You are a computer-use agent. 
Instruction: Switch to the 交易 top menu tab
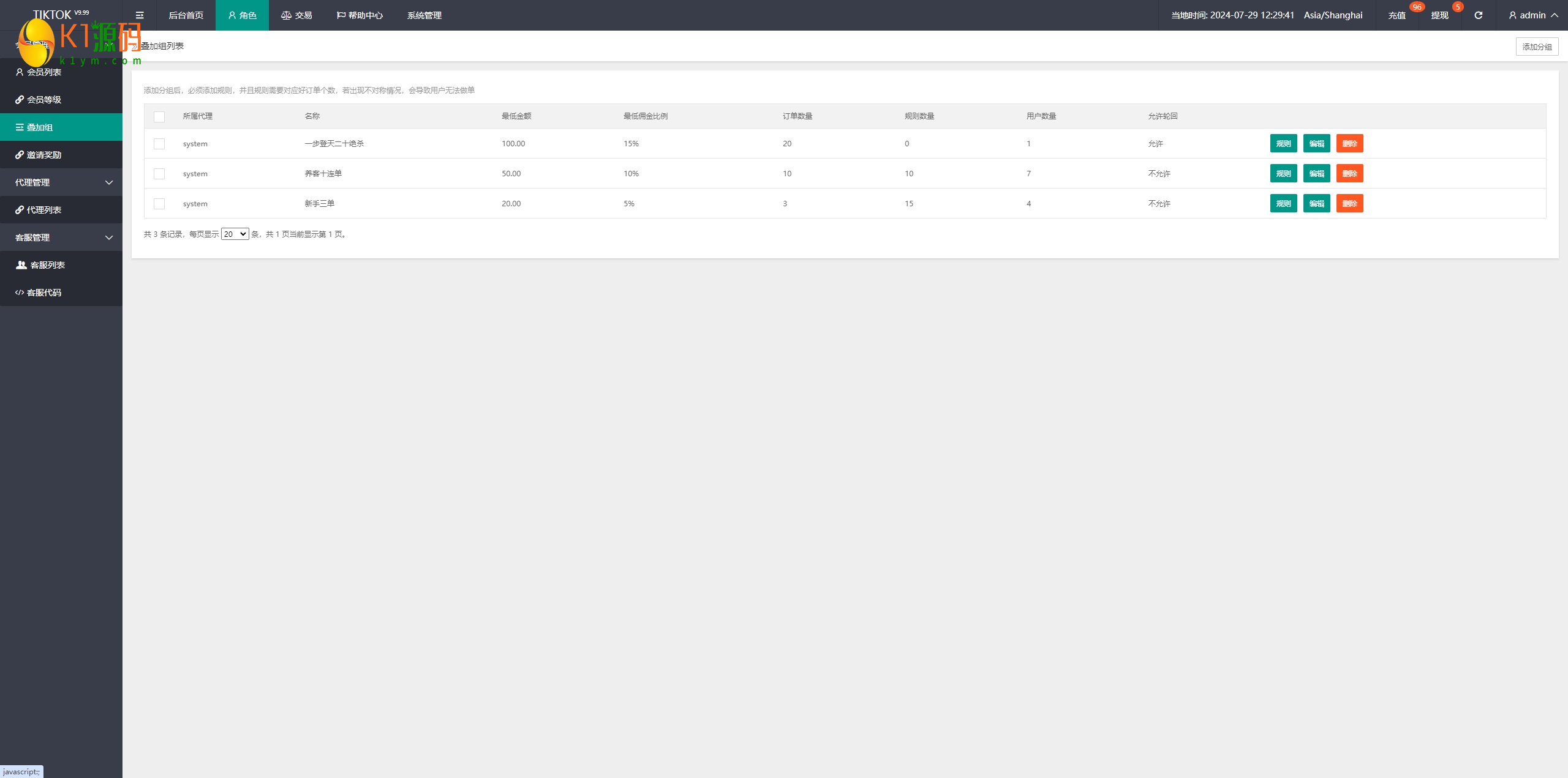297,15
